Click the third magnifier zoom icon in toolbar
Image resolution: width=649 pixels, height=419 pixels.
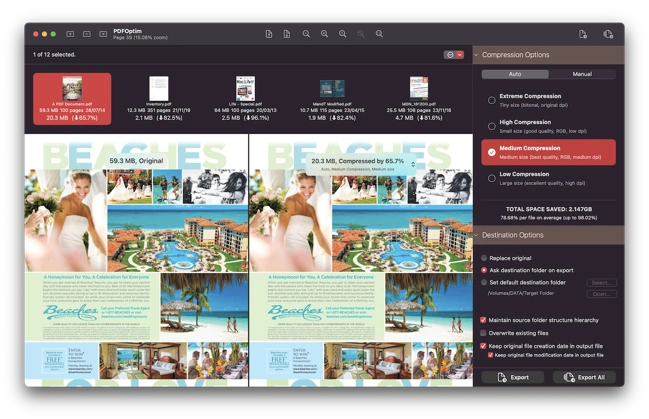[342, 34]
